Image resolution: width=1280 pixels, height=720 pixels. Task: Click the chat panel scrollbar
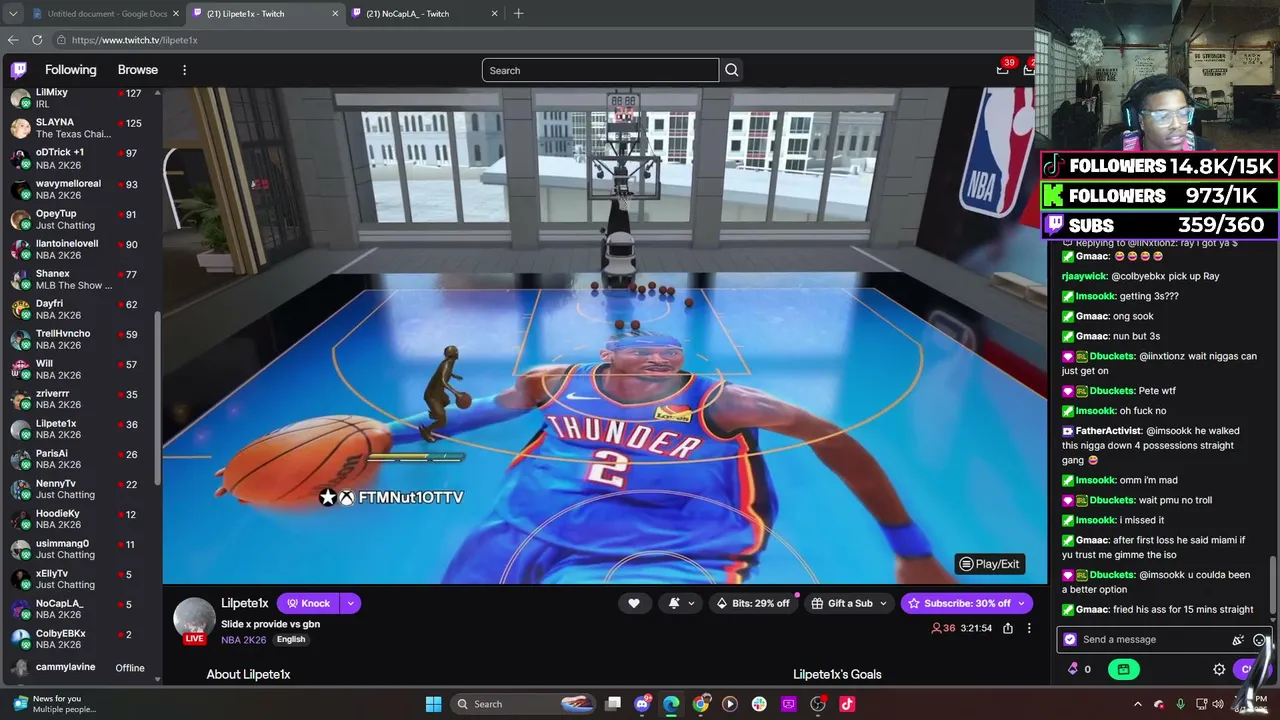pyautogui.click(x=1273, y=583)
